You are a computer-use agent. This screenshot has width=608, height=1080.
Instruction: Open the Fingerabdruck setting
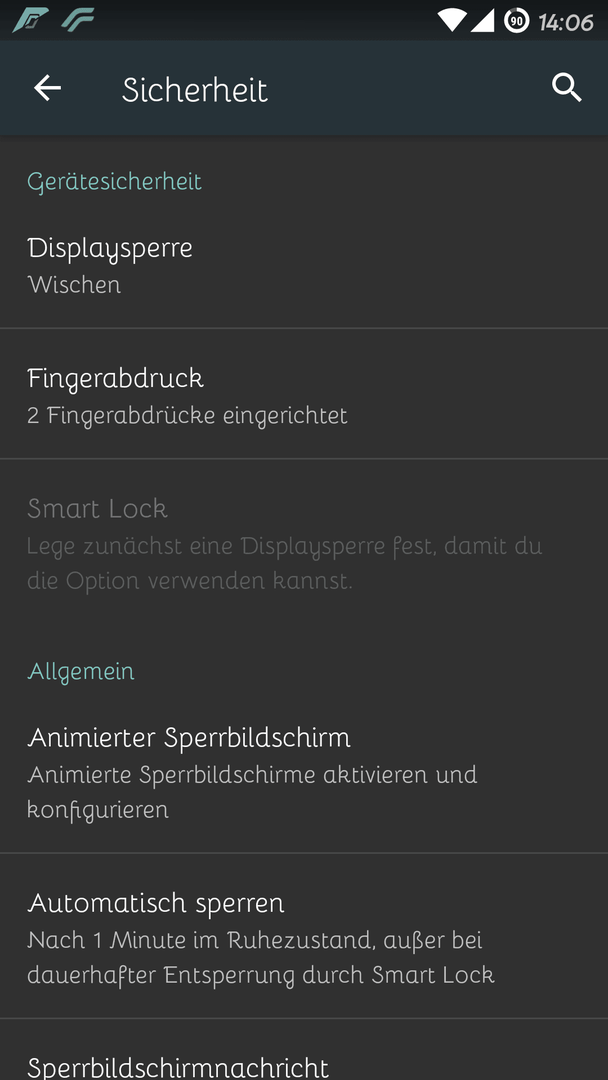click(304, 395)
